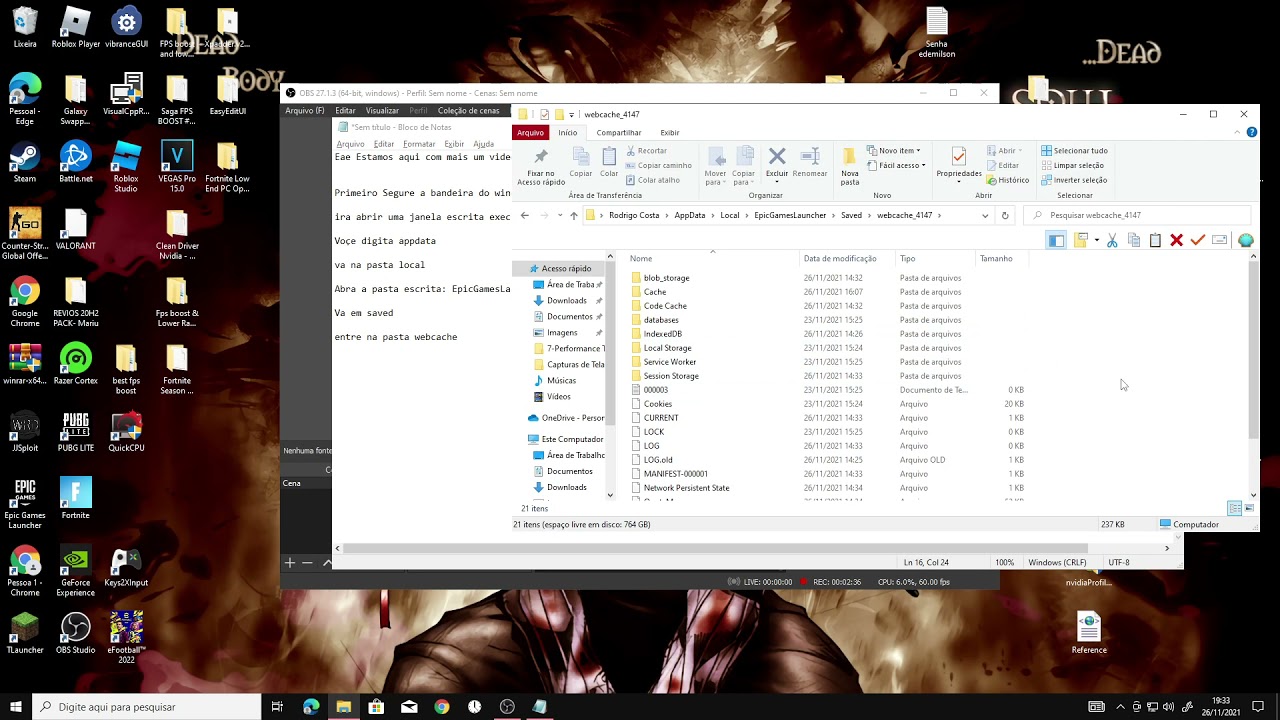
Task: Click the Windows Start button
Action: [x=16, y=707]
